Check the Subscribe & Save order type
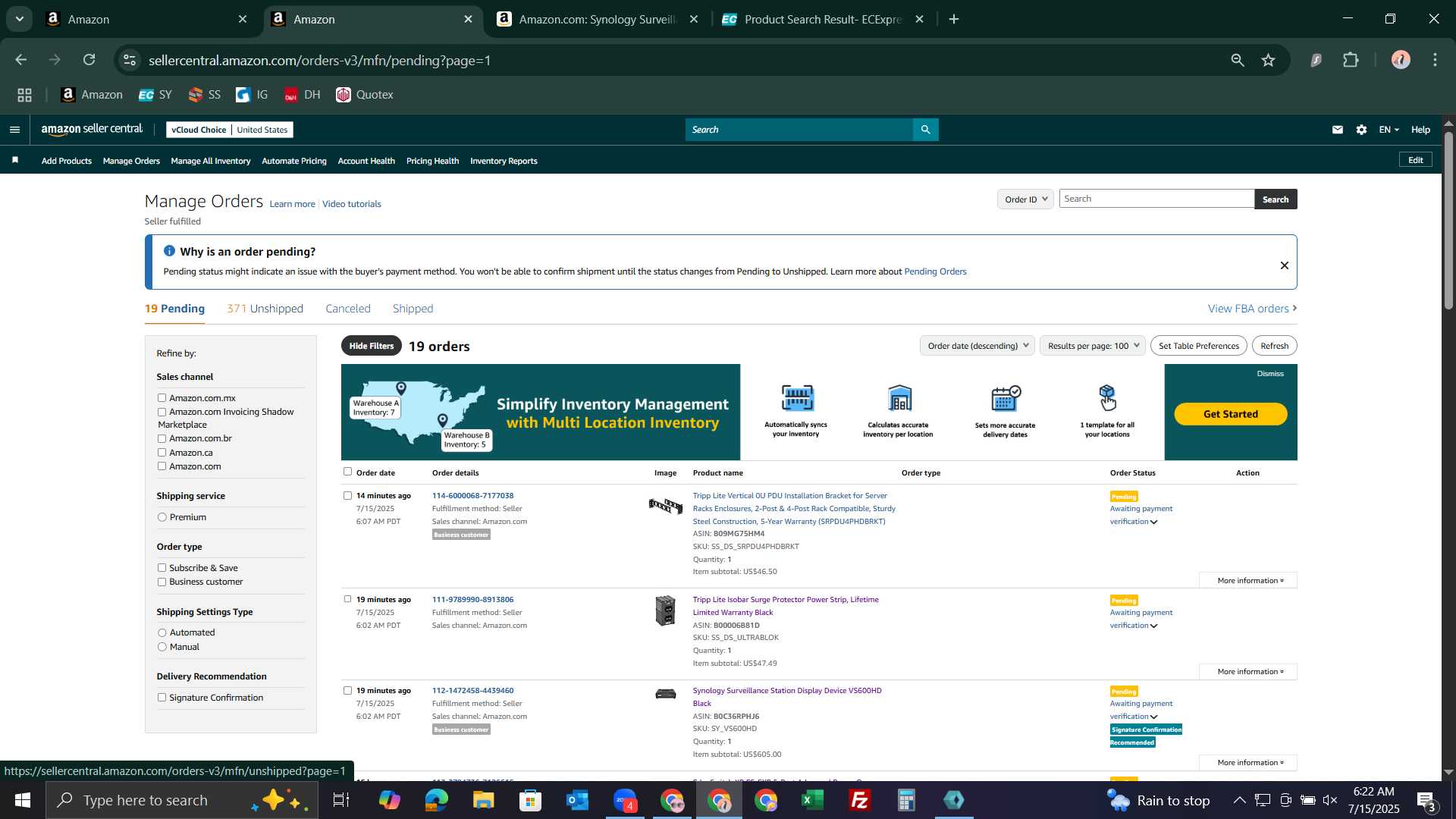This screenshot has width=1456, height=819. coord(162,568)
